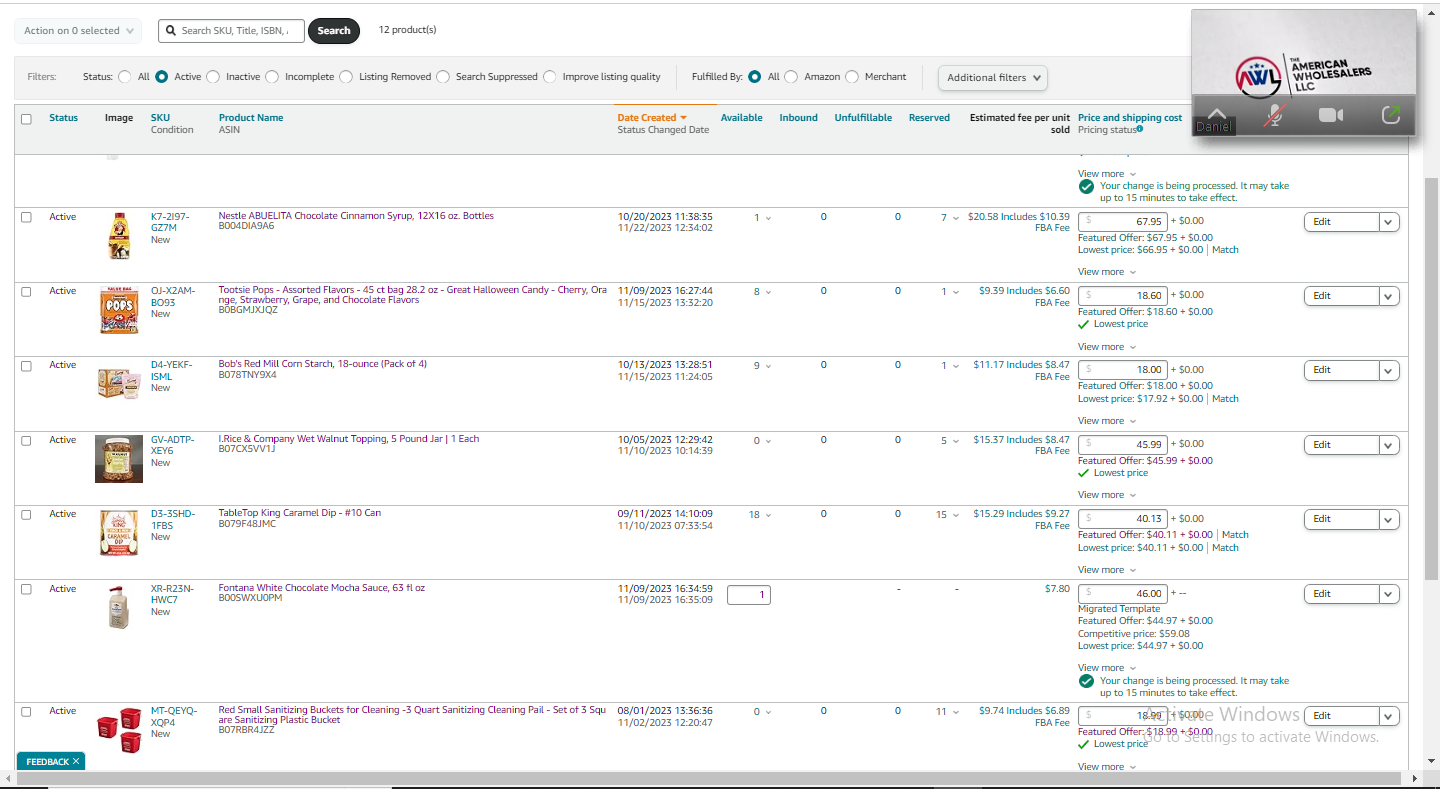This screenshot has height=789, width=1440.
Task: Select the Inactive status filter
Action: (213, 77)
